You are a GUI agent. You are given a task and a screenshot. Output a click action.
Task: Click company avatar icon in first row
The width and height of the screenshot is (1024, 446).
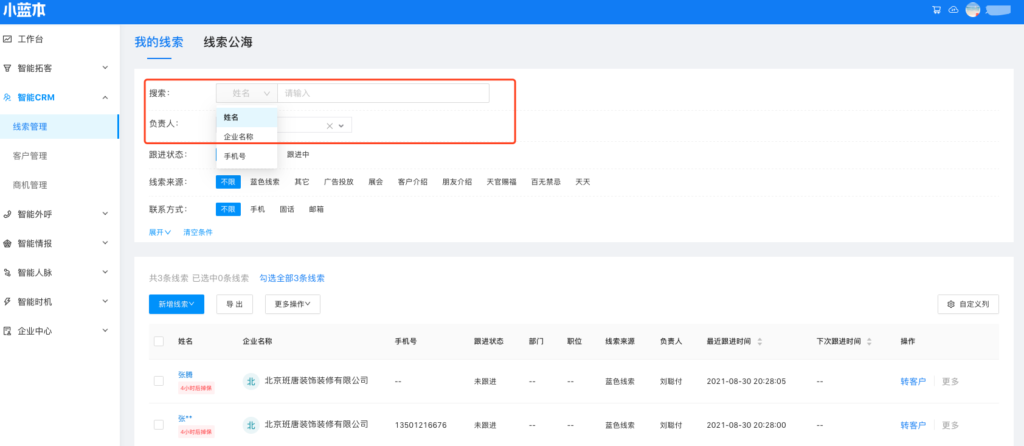coord(252,381)
